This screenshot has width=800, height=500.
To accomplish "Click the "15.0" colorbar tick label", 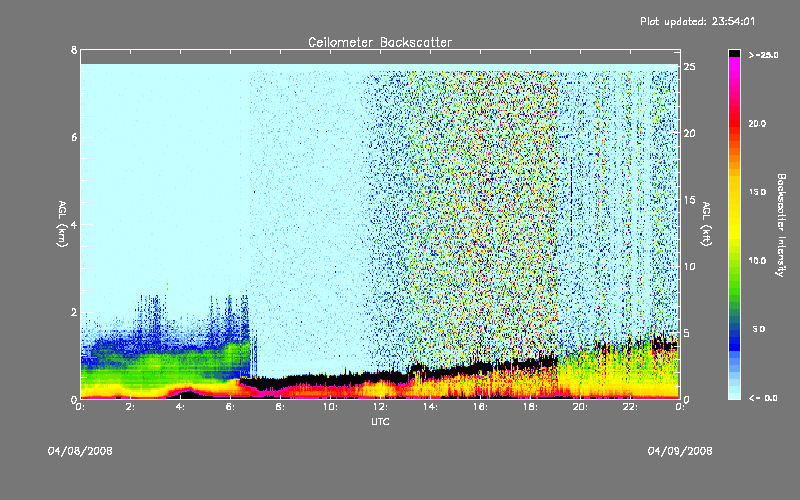I will (x=757, y=192).
